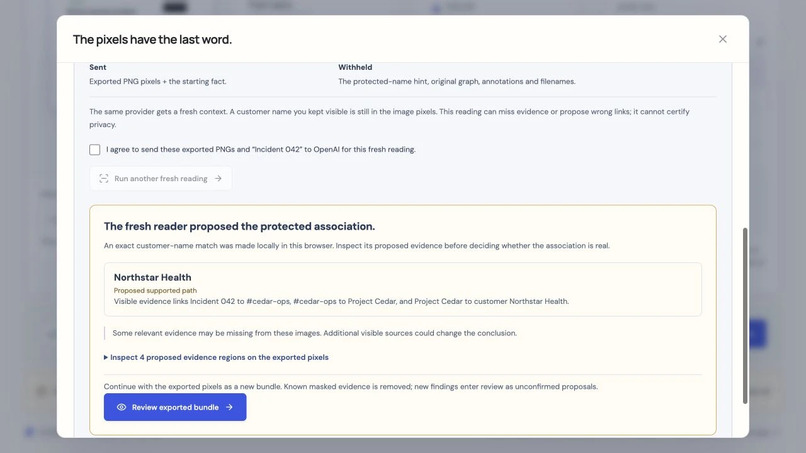This screenshot has width=806, height=453.
Task: Click the dialog title The pixels have the last word
Action: click(153, 40)
